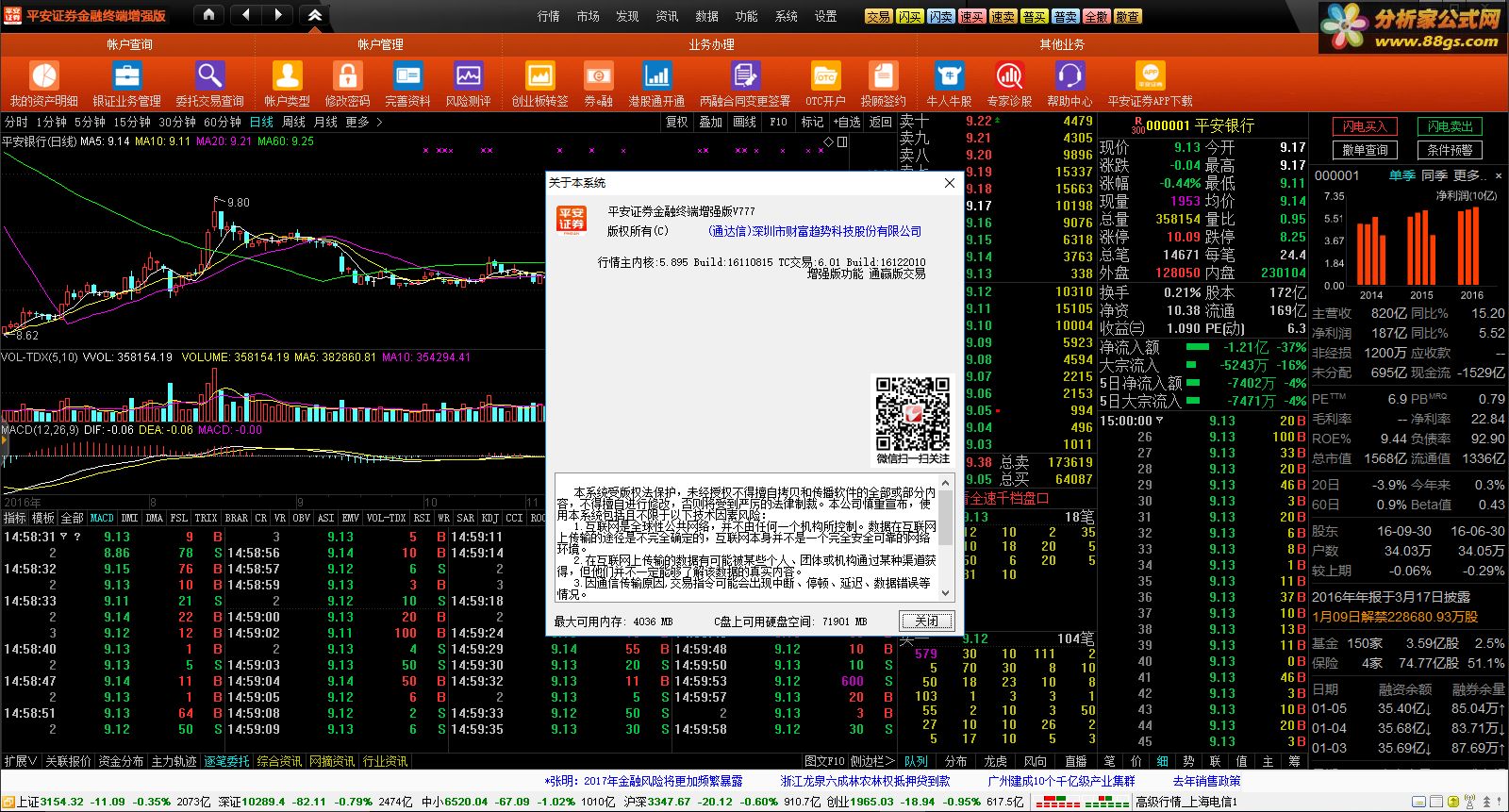Select KDJ indicator tab
This screenshot has width=1509, height=812.
[490, 518]
